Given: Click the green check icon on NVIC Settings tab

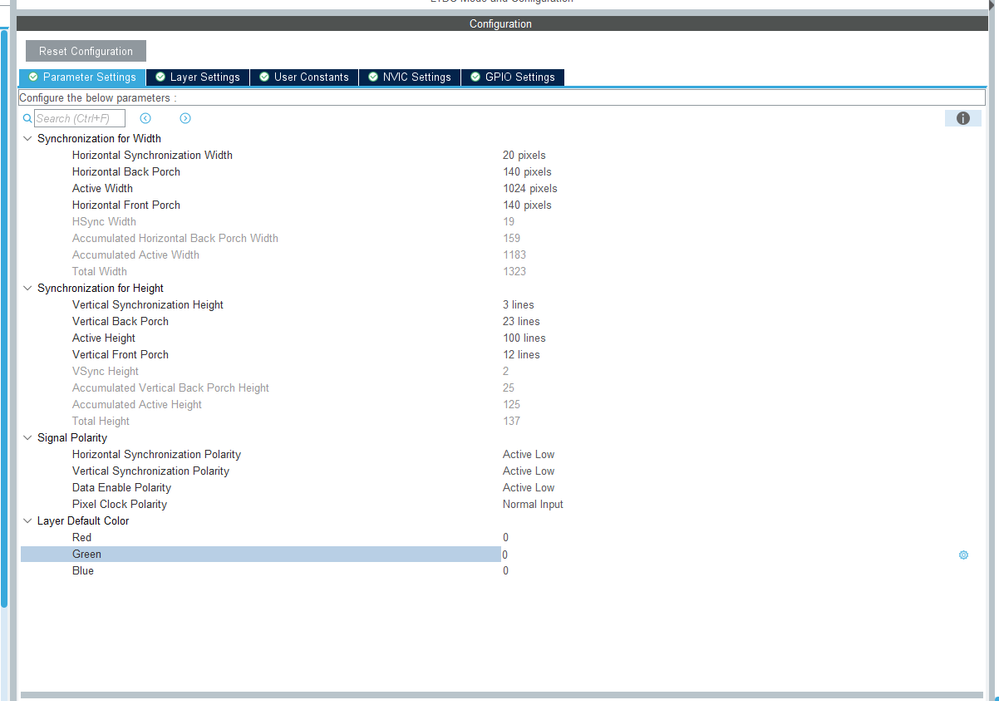Looking at the screenshot, I should click(x=372, y=77).
